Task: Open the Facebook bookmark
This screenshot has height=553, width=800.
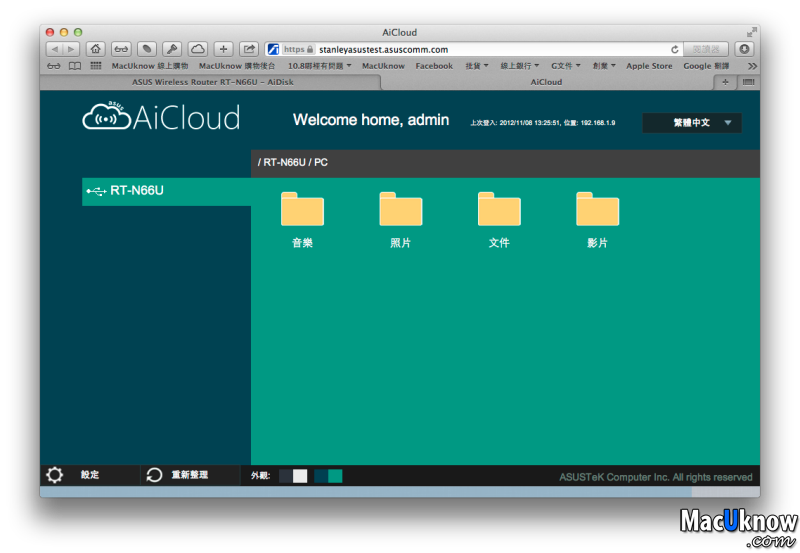Action: [x=434, y=66]
